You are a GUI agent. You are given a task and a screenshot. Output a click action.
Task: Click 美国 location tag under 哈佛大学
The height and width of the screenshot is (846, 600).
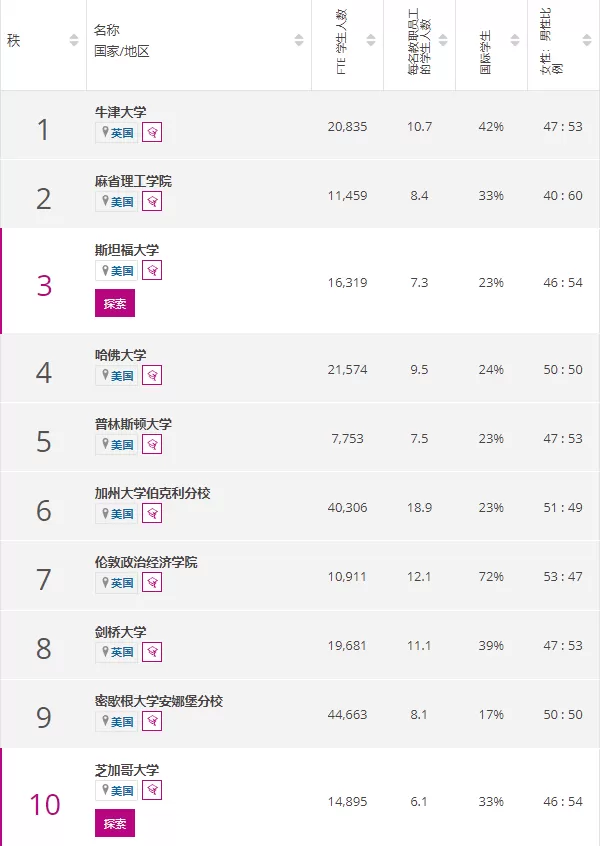117,375
